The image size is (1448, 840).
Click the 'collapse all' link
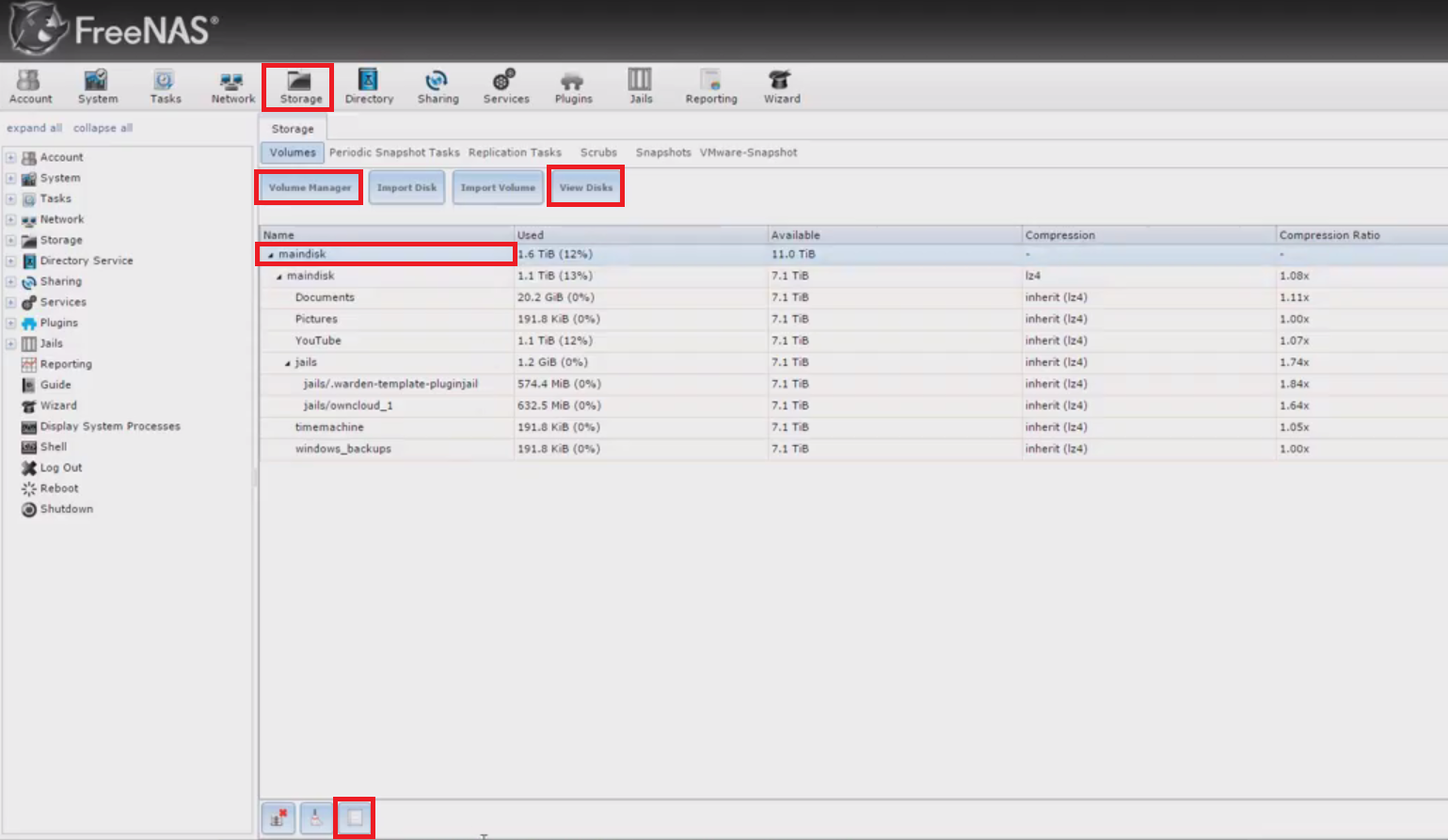click(103, 128)
